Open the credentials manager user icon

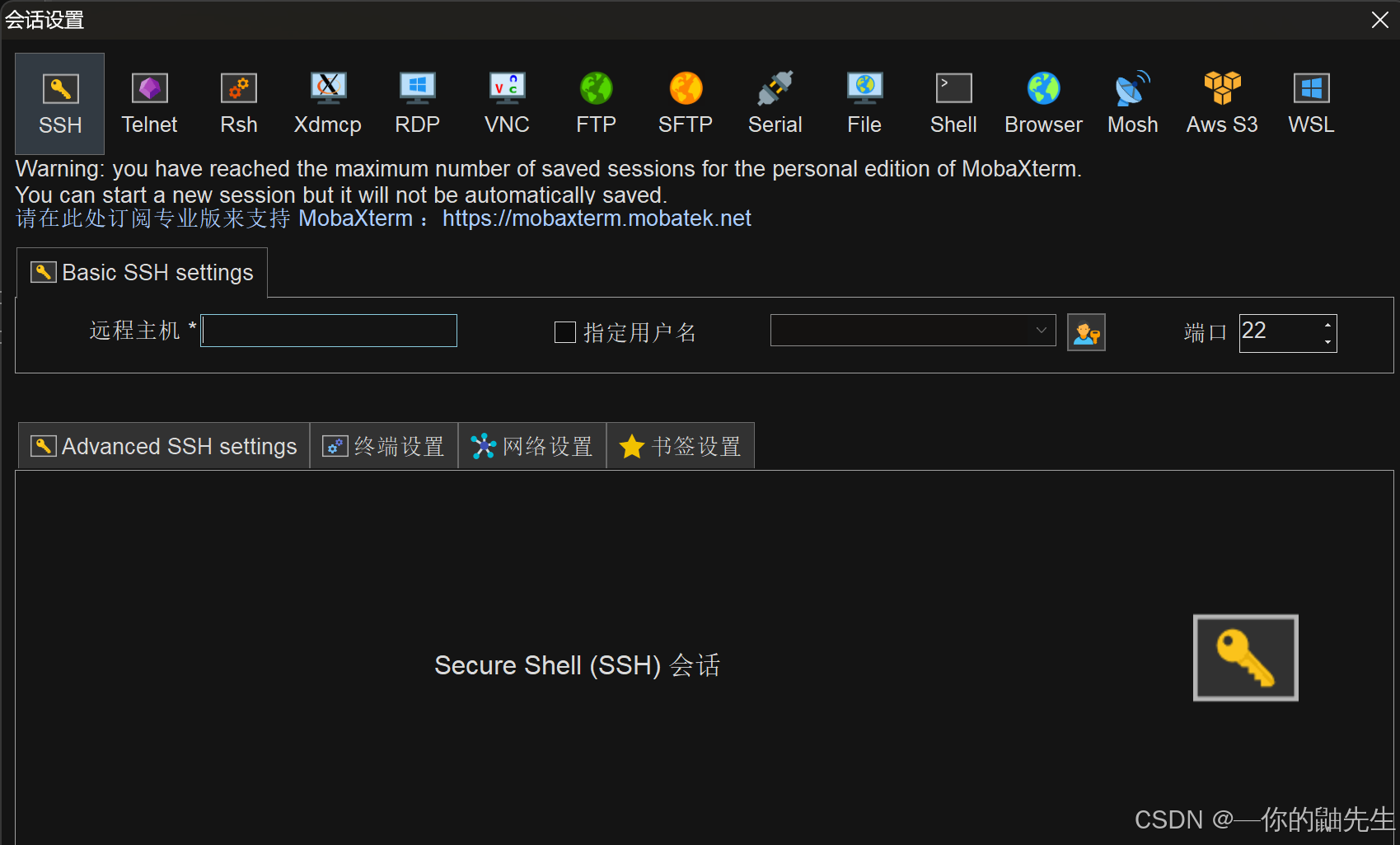pos(1086,332)
